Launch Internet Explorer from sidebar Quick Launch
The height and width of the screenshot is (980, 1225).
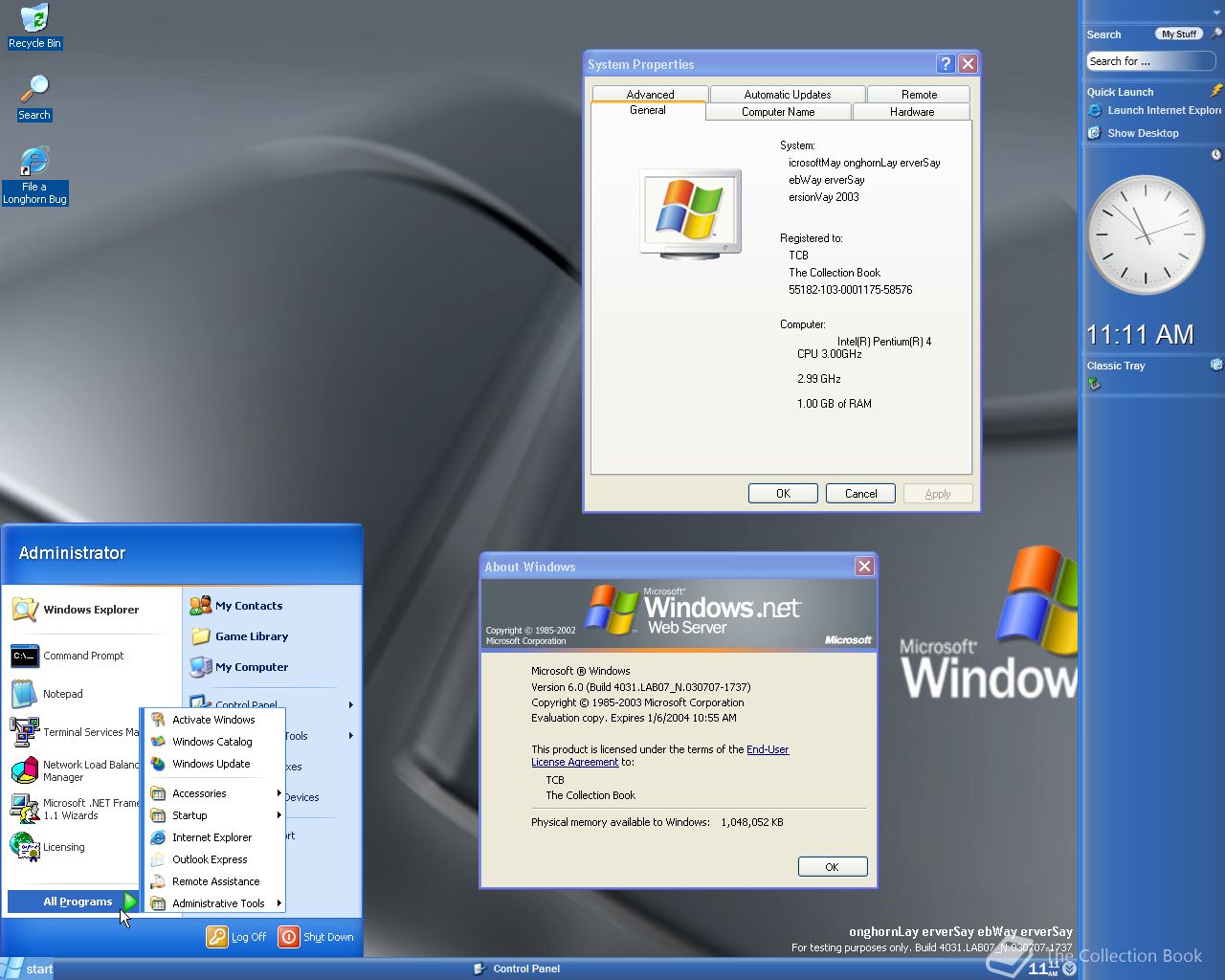(1153, 110)
